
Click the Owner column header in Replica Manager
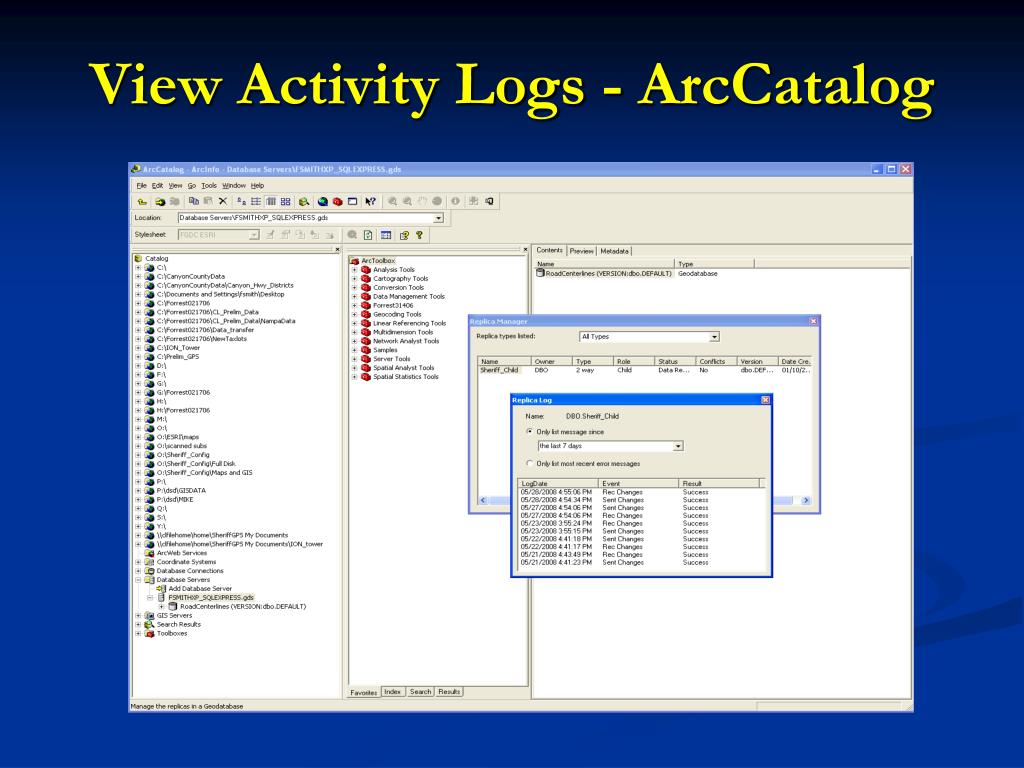(x=551, y=361)
